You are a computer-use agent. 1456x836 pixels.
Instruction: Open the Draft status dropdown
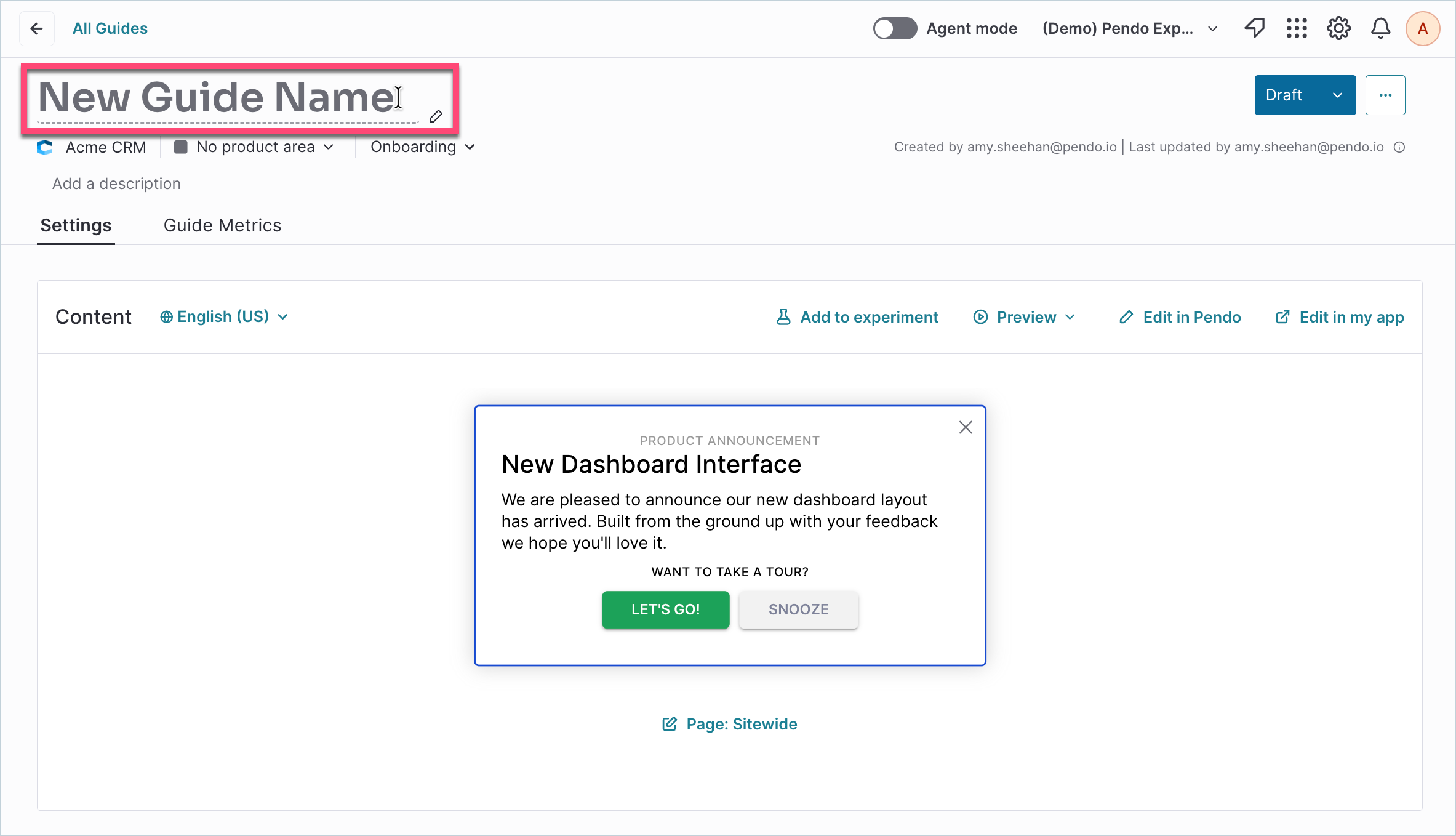1305,95
